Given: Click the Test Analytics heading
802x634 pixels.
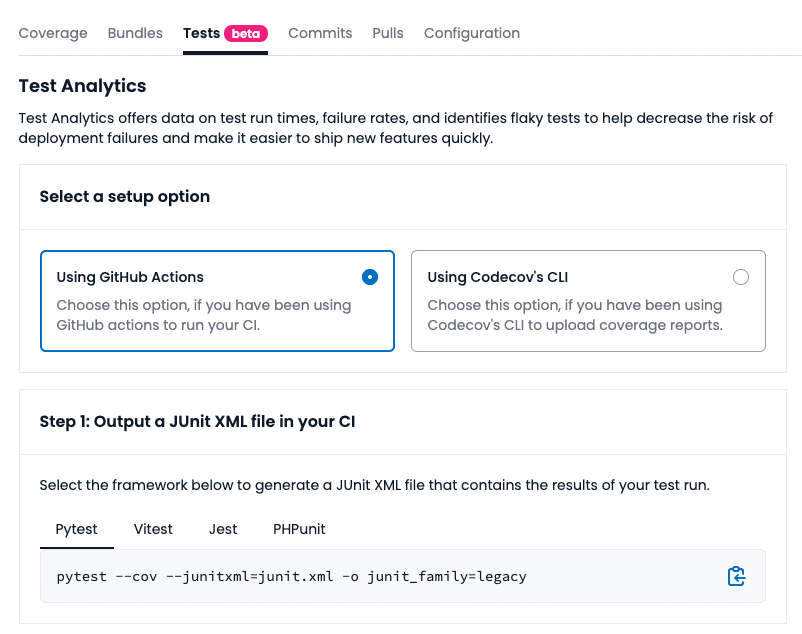Looking at the screenshot, I should (x=83, y=86).
